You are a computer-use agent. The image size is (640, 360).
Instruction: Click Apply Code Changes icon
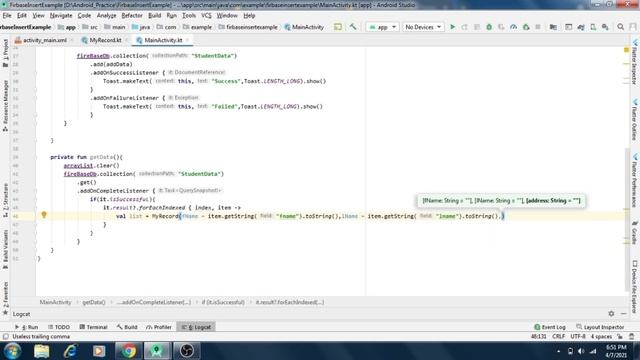tap(477, 27)
